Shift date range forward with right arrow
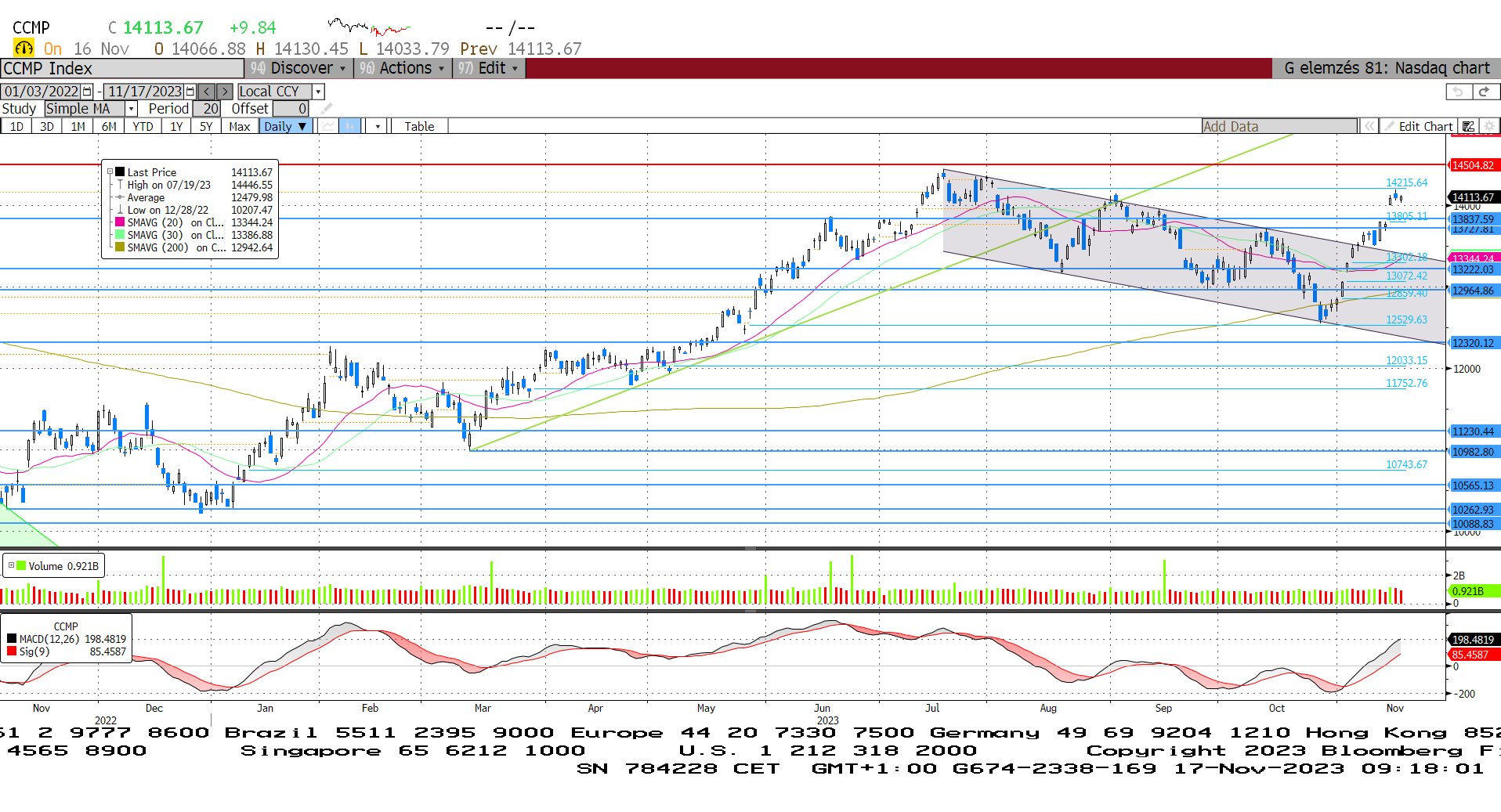Viewport: 1501px width, 812px height. [224, 92]
